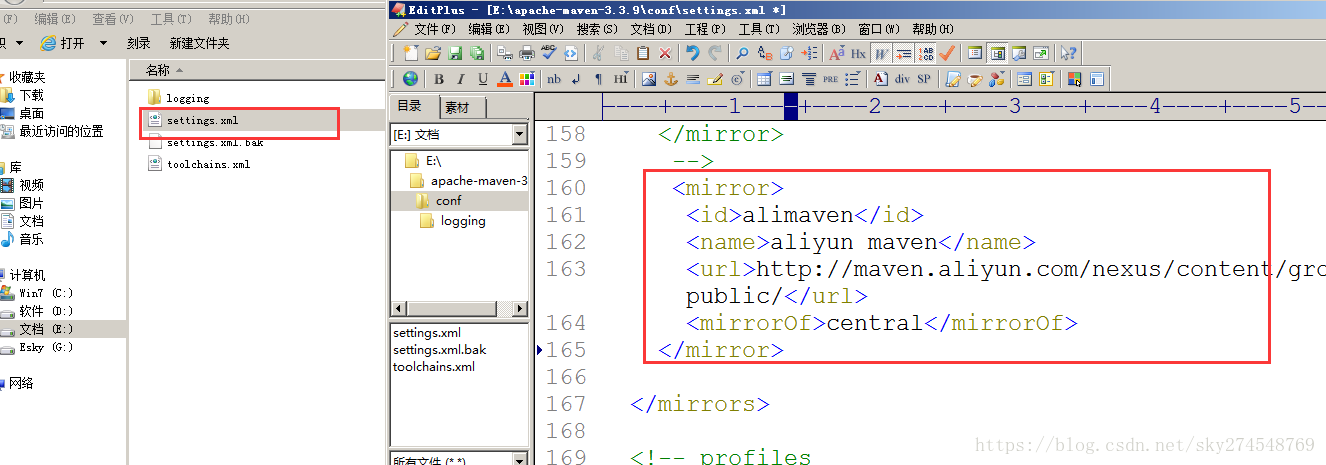Screen dimensions: 1326x465
Task: Click the paragraph mark icon
Action: point(598,79)
